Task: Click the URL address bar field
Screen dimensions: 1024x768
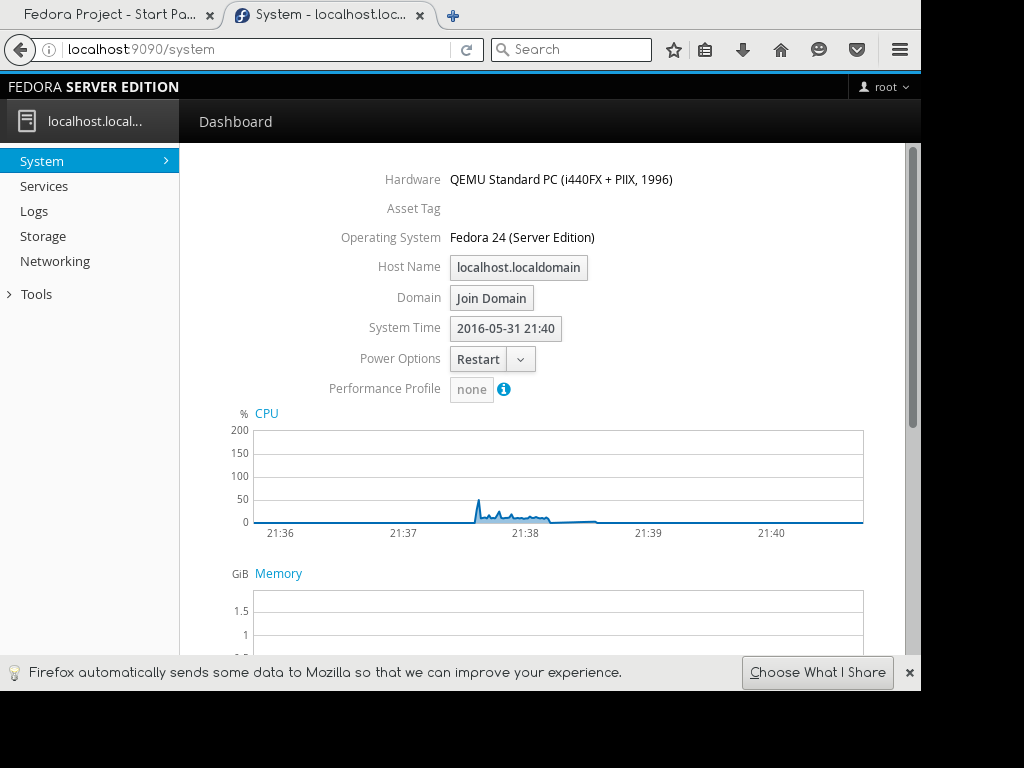Action: click(258, 50)
